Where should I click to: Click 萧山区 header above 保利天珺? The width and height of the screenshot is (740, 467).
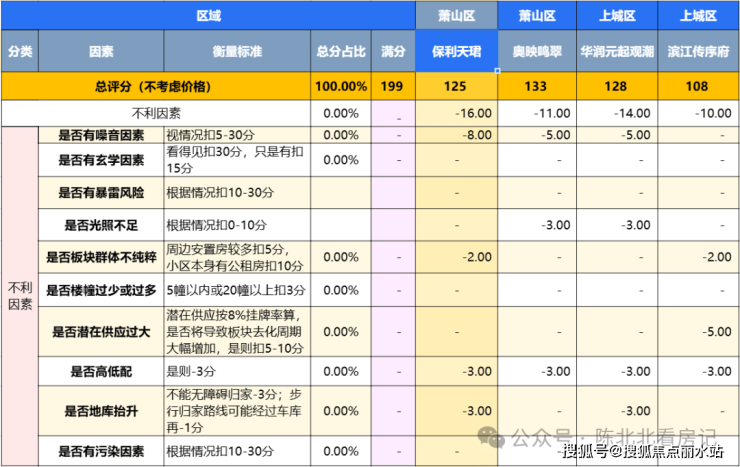(x=456, y=16)
